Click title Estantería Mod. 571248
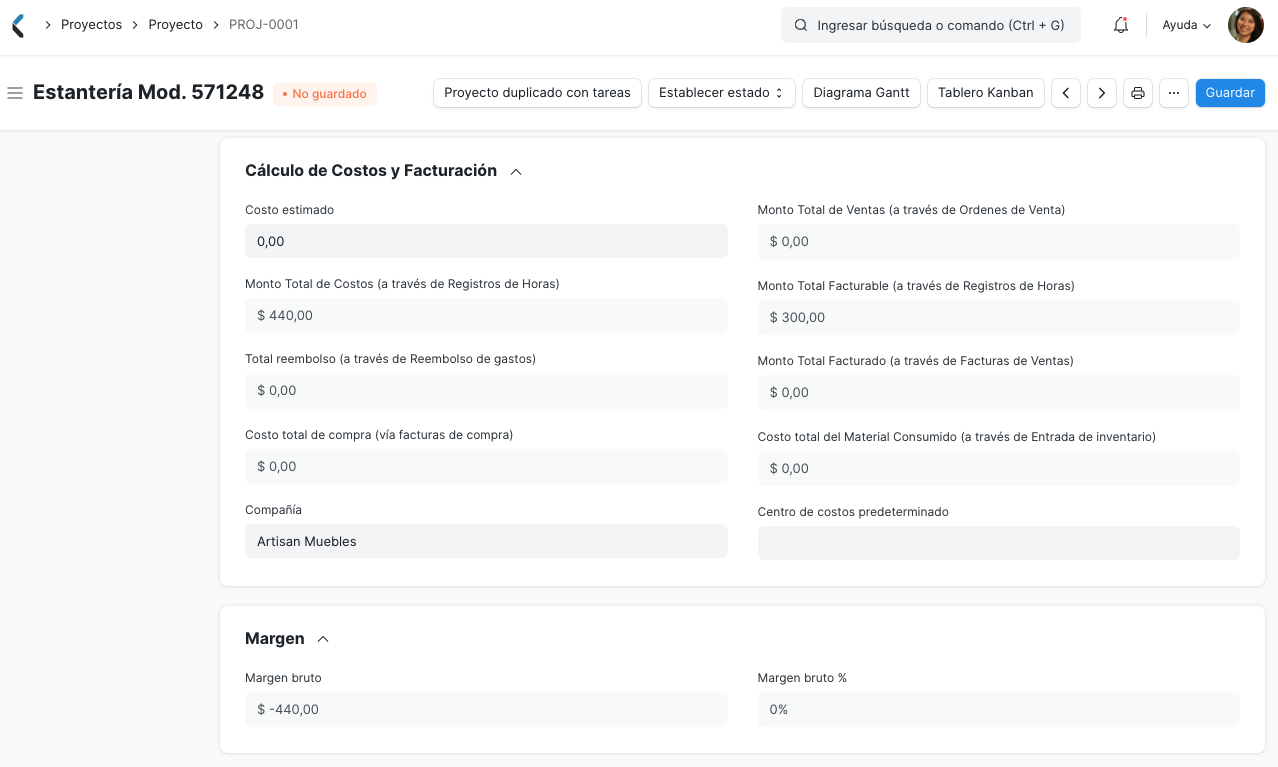The width and height of the screenshot is (1278, 767). coord(148,93)
